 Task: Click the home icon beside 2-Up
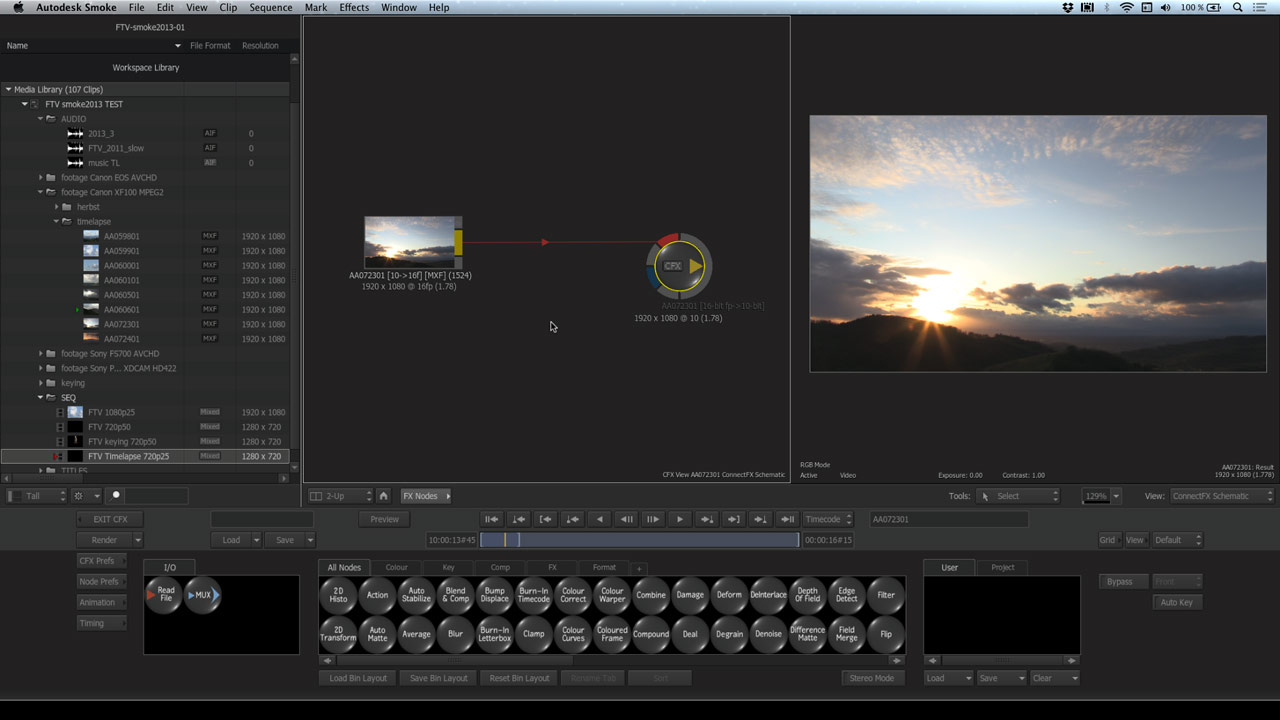click(384, 496)
